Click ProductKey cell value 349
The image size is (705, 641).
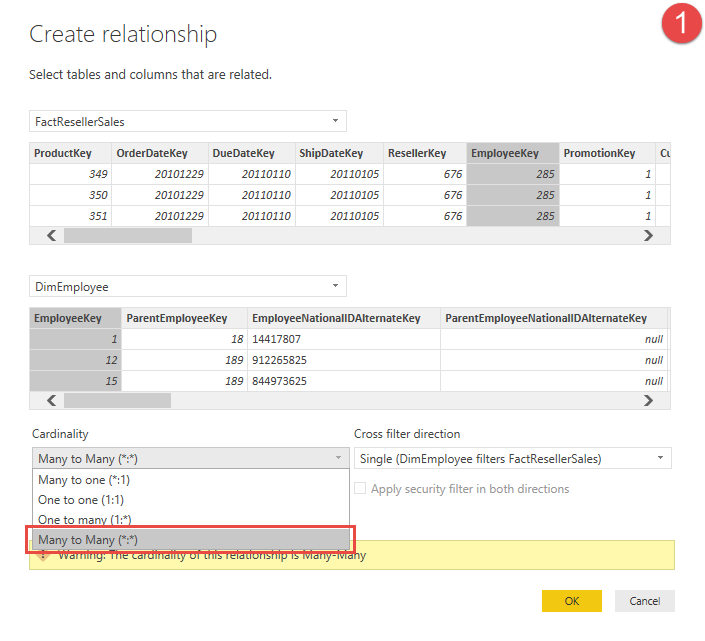(70, 174)
